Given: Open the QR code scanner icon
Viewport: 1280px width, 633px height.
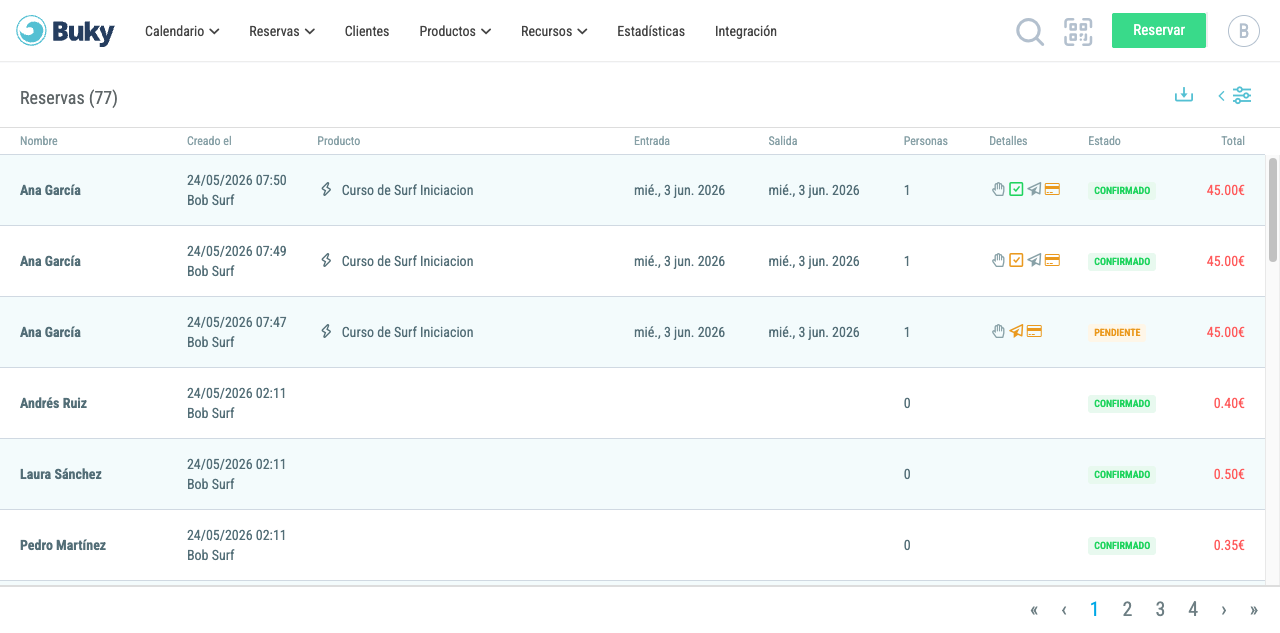Looking at the screenshot, I should tap(1078, 32).
